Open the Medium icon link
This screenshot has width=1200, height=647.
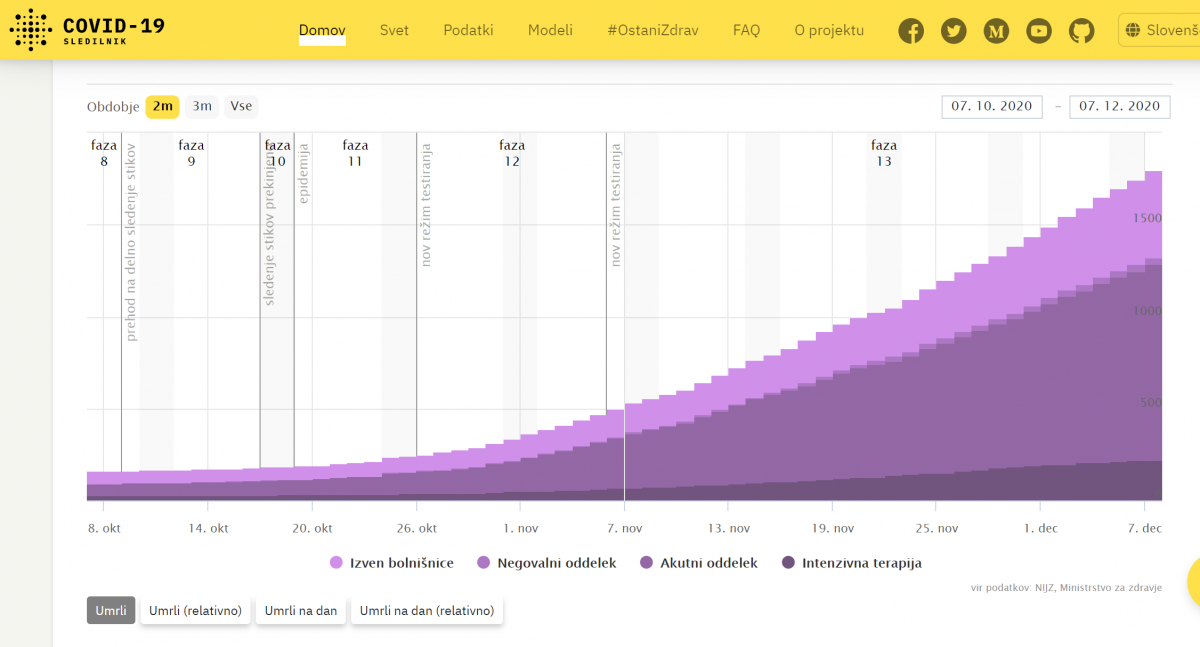point(997,31)
